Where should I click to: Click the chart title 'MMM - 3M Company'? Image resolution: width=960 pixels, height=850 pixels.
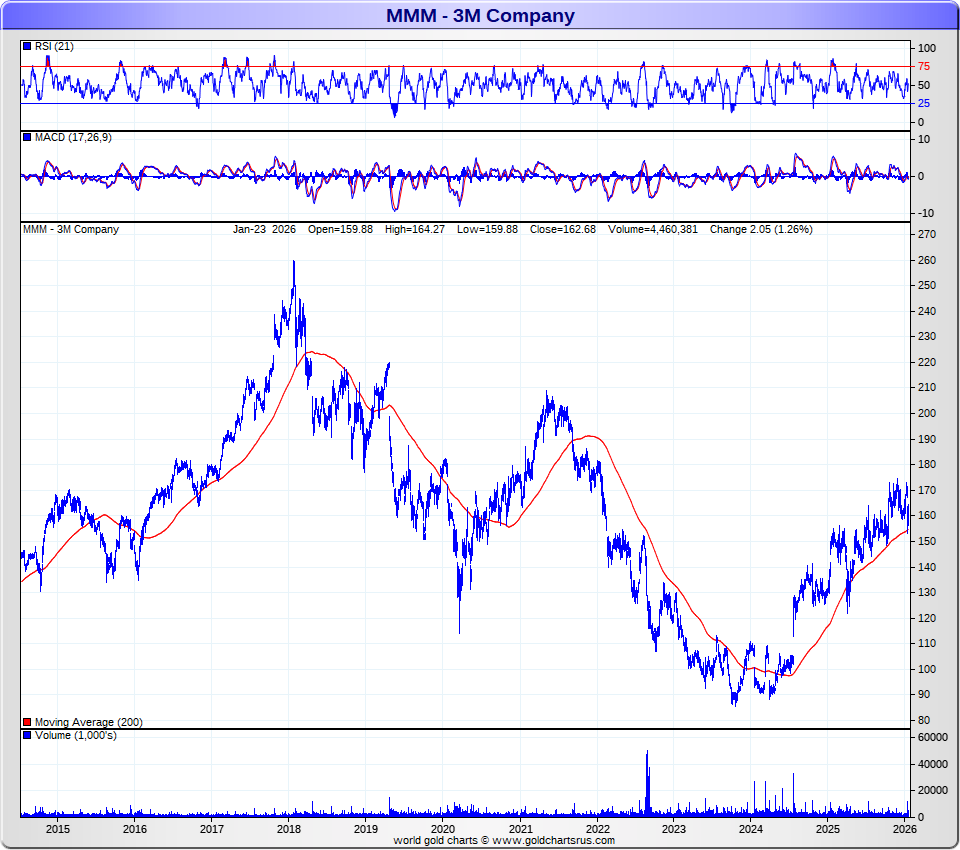point(480,15)
